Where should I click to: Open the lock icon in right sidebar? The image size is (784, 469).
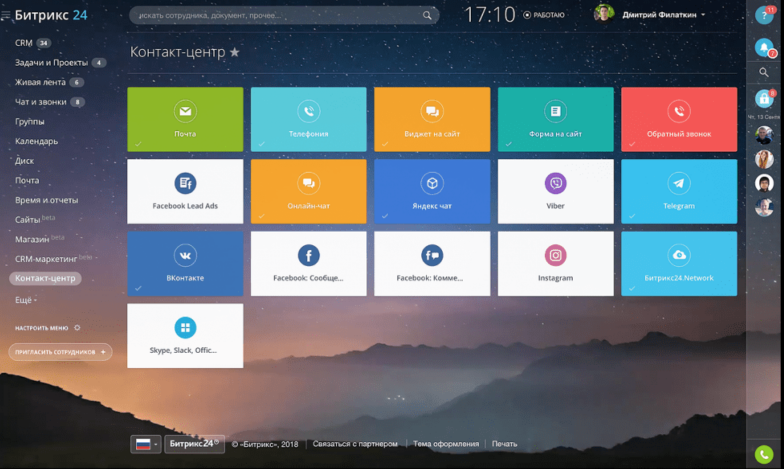[x=764, y=99]
